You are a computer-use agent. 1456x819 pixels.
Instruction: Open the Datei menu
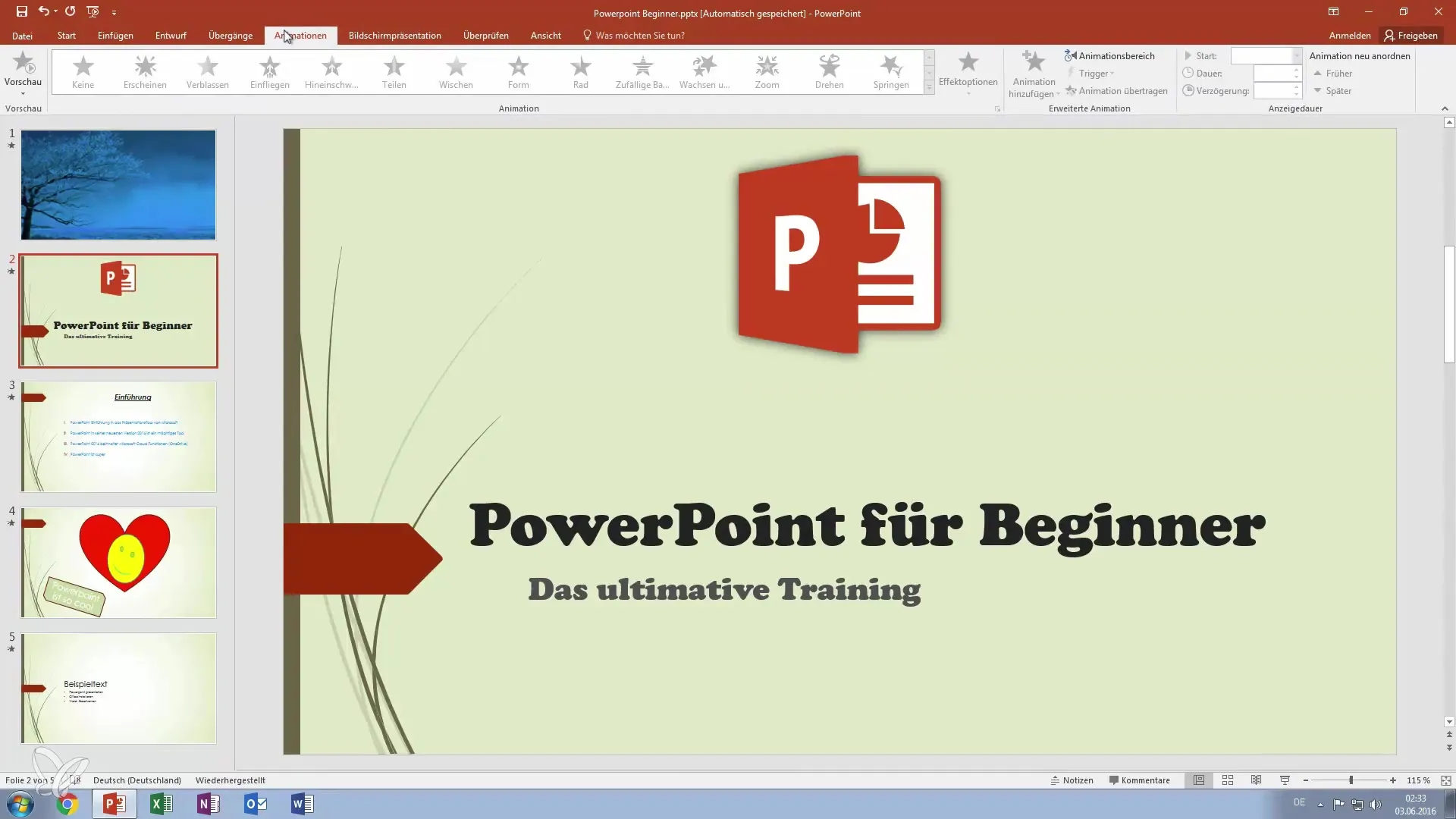22,36
